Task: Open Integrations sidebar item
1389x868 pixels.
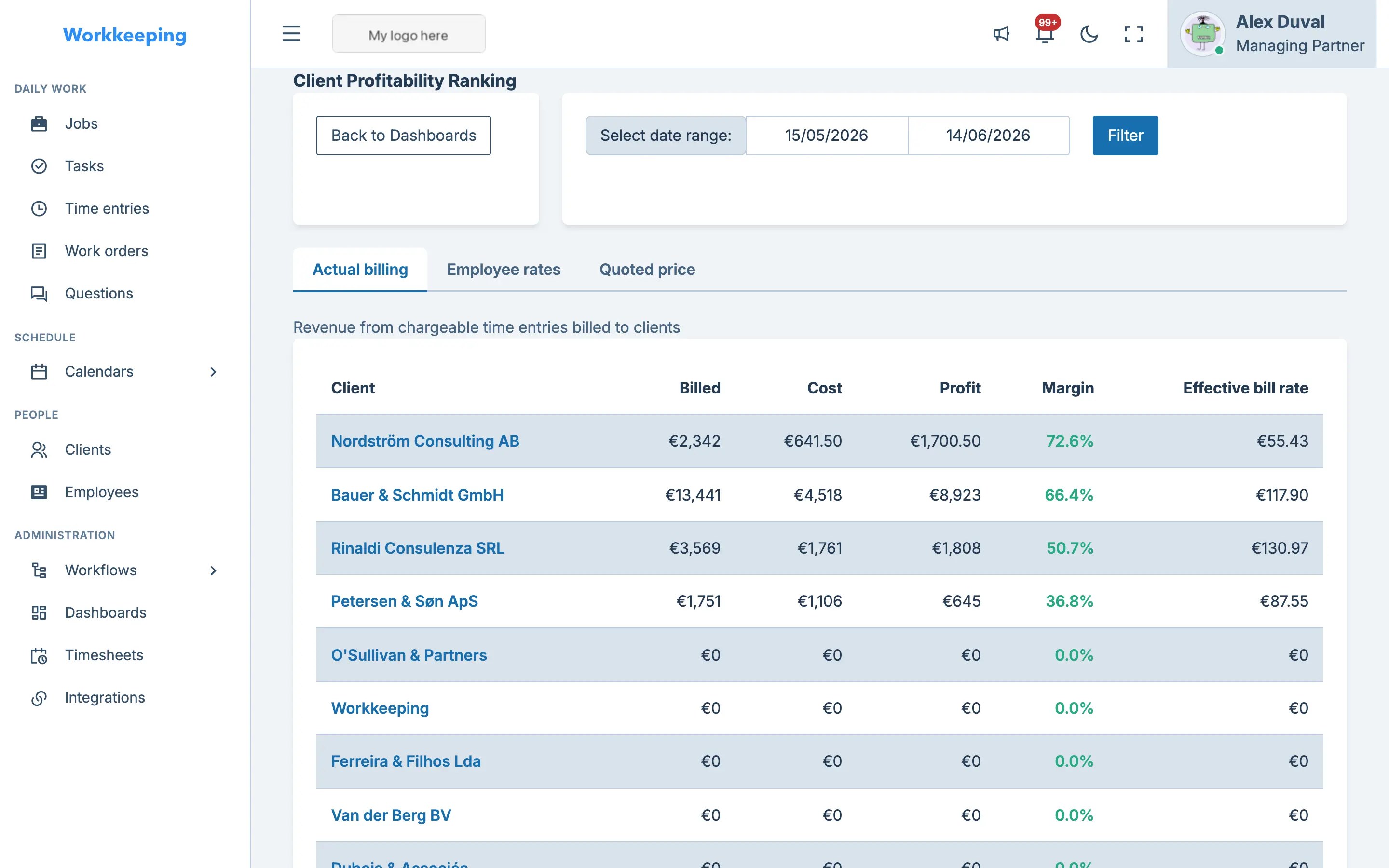Action: coord(105,697)
